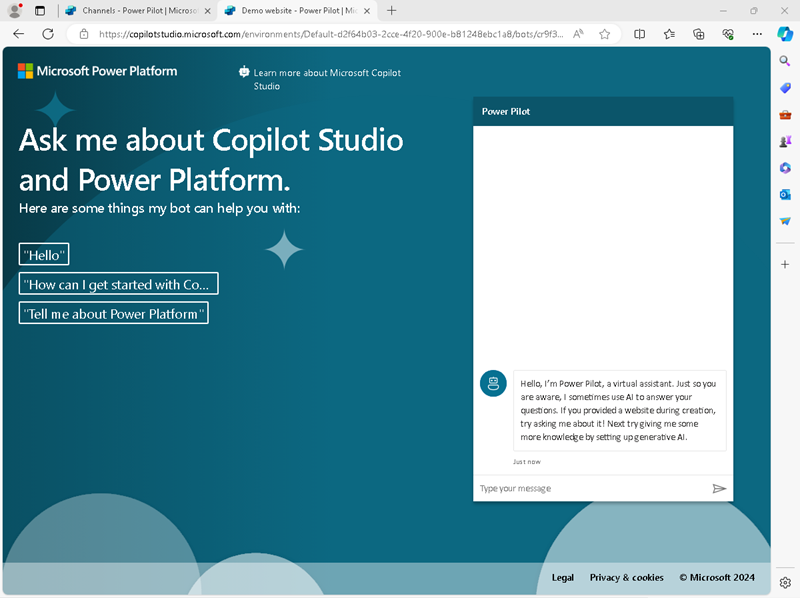Open sidebar Drop paper plane icon

pyautogui.click(x=785, y=221)
